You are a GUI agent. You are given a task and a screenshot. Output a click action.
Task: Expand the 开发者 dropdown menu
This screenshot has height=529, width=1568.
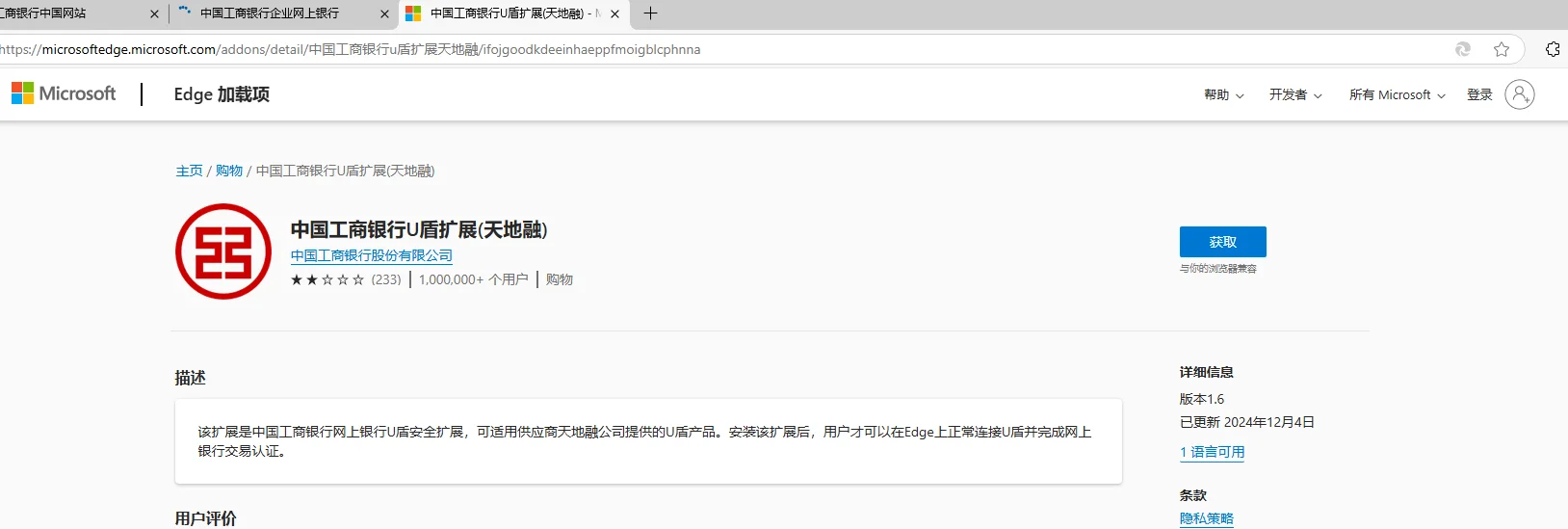point(1295,94)
